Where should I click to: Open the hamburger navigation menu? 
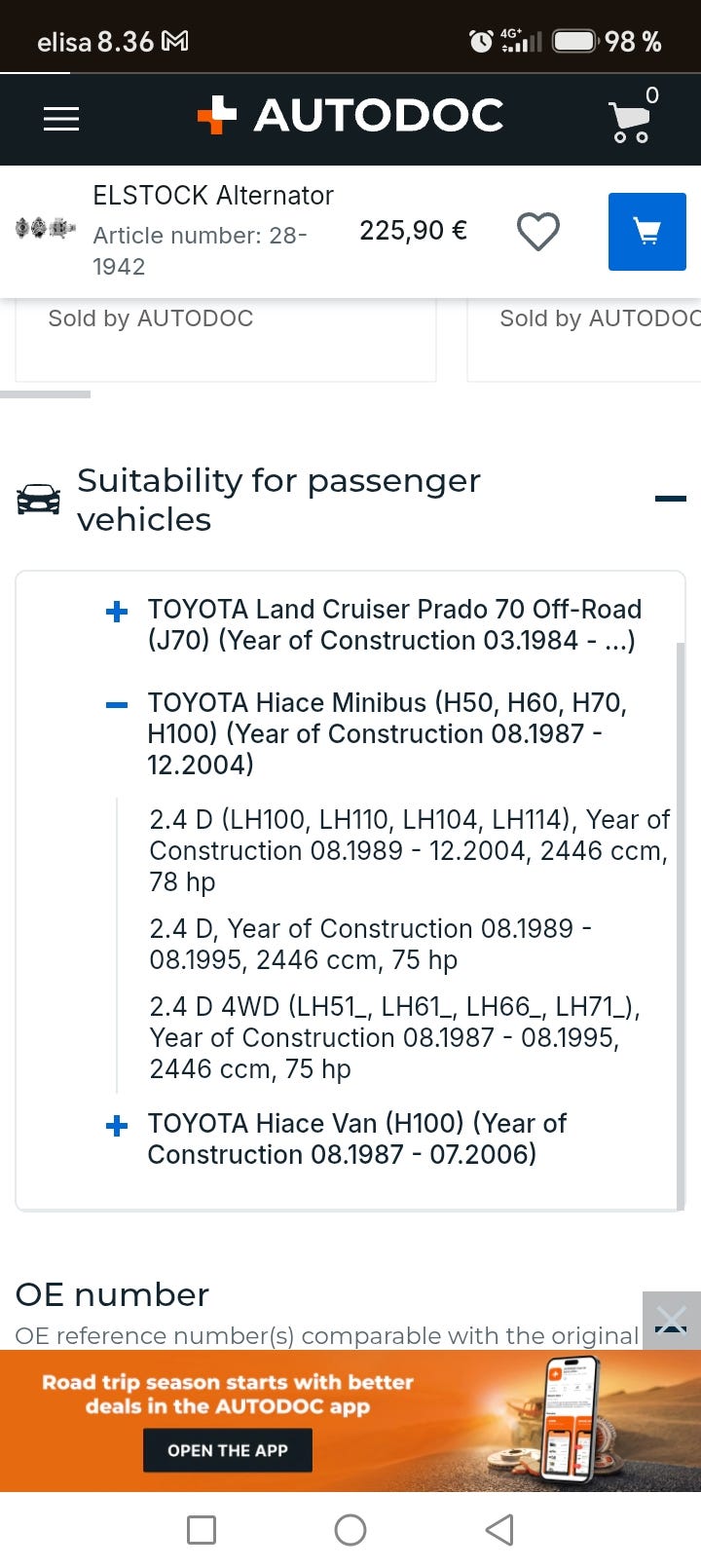(61, 119)
